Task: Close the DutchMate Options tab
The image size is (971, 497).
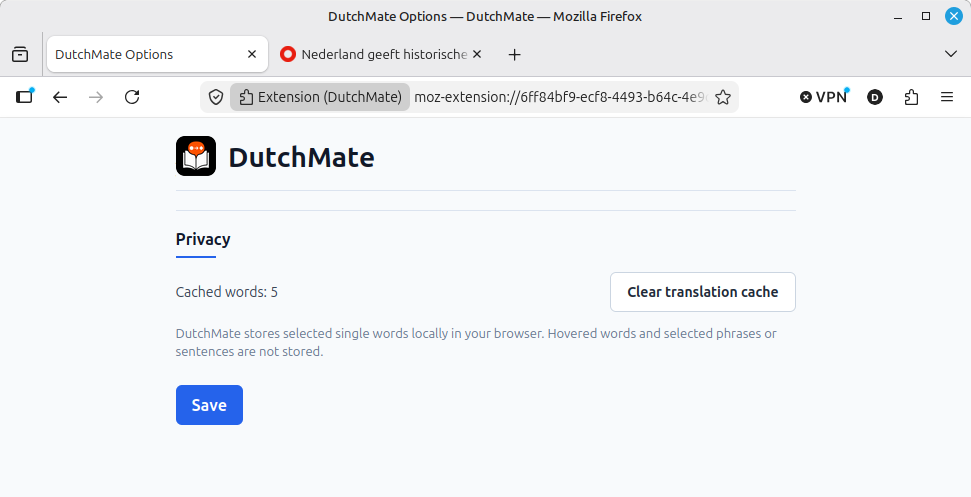Action: coord(251,54)
